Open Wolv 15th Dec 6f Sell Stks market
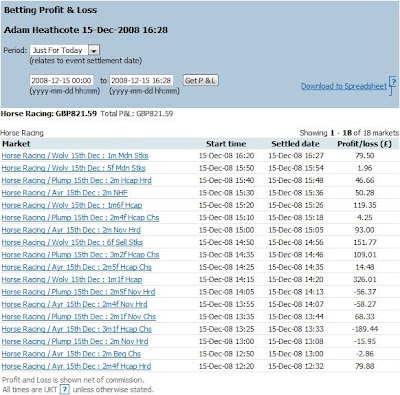Image resolution: width=400 pixels, height=395 pixels. click(72, 242)
